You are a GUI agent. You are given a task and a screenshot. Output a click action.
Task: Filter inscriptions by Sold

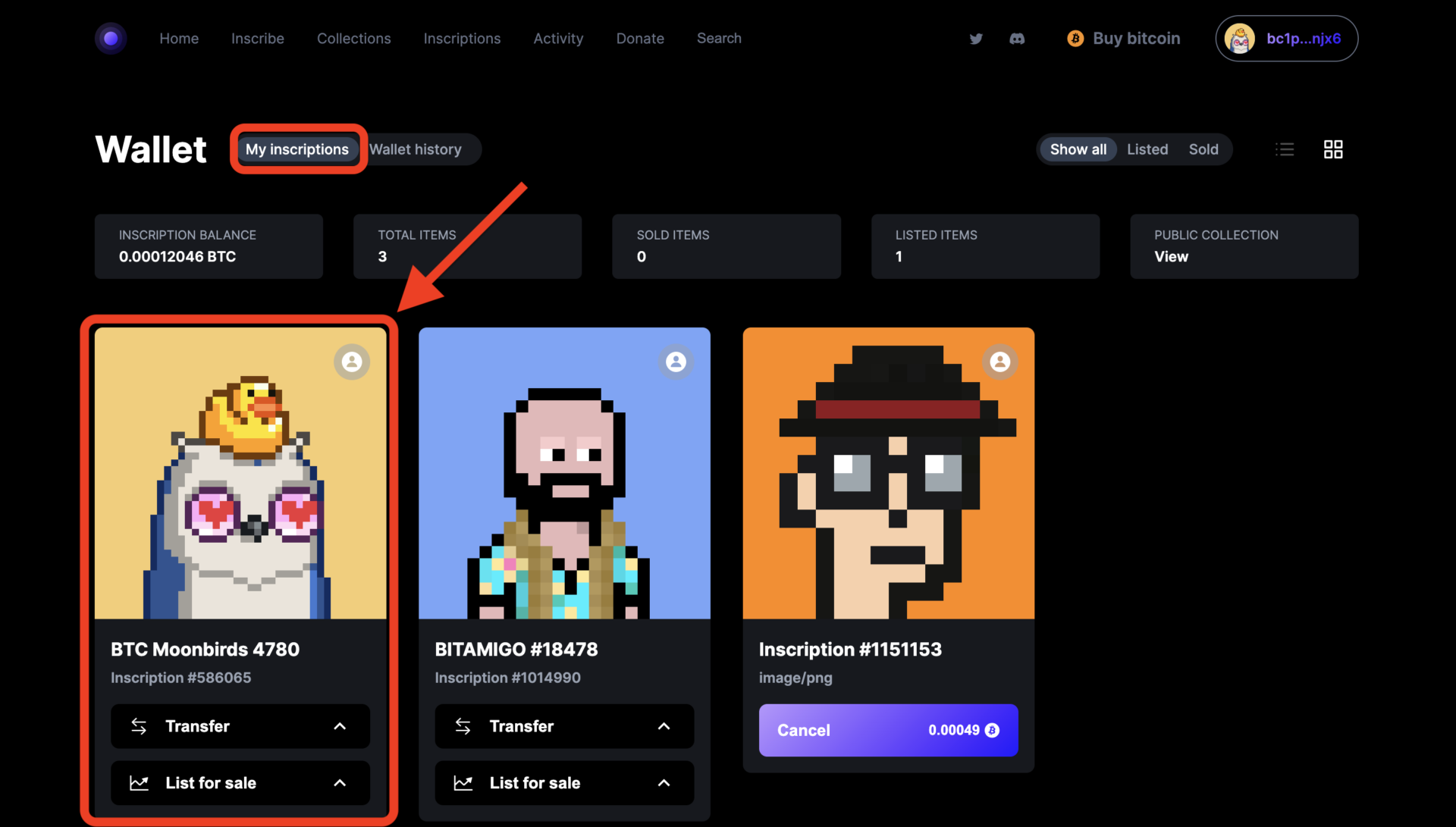[1203, 149]
